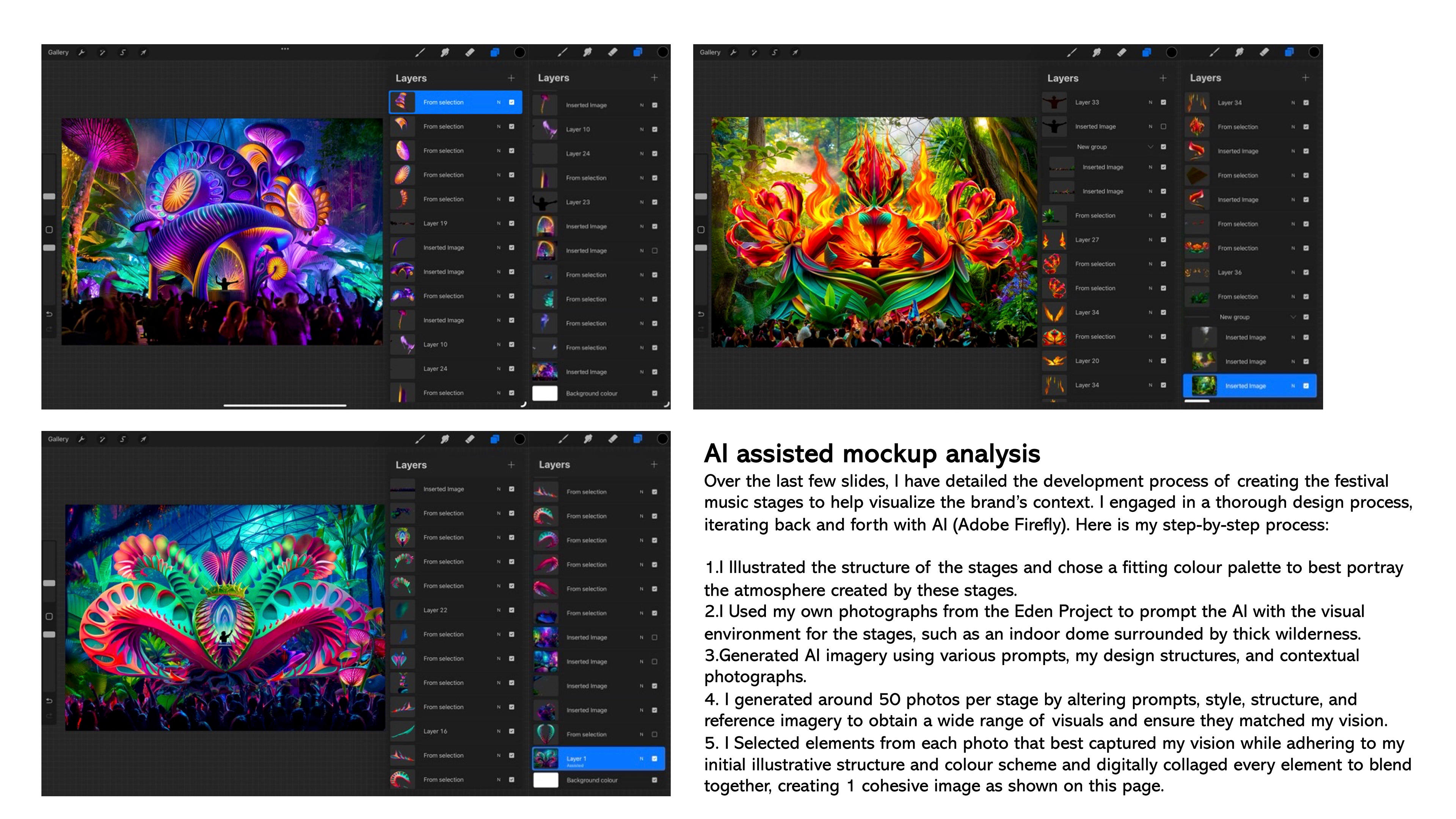Adjust lower opacity slider in pink plant sidebar
This screenshot has height=819, width=1456.
[x=49, y=634]
